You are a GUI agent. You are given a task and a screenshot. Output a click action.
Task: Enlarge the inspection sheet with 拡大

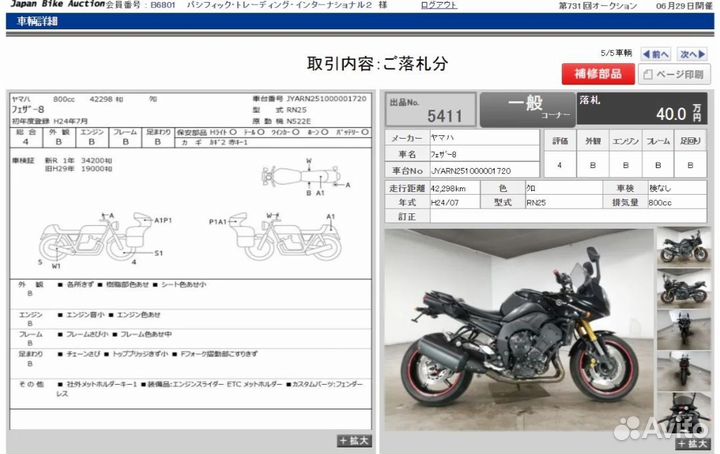coord(354,440)
